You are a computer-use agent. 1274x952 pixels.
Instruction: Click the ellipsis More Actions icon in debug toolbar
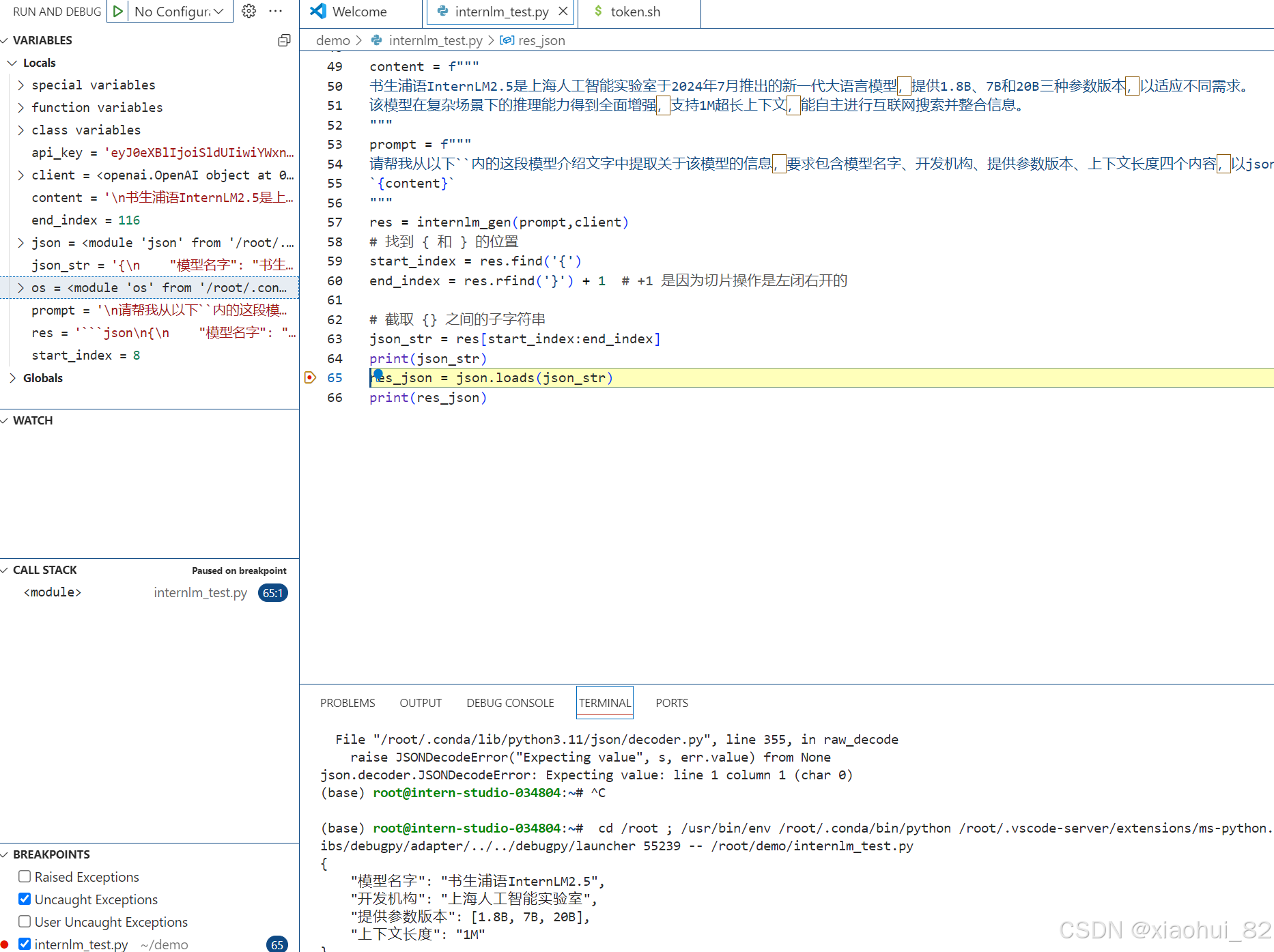(276, 11)
